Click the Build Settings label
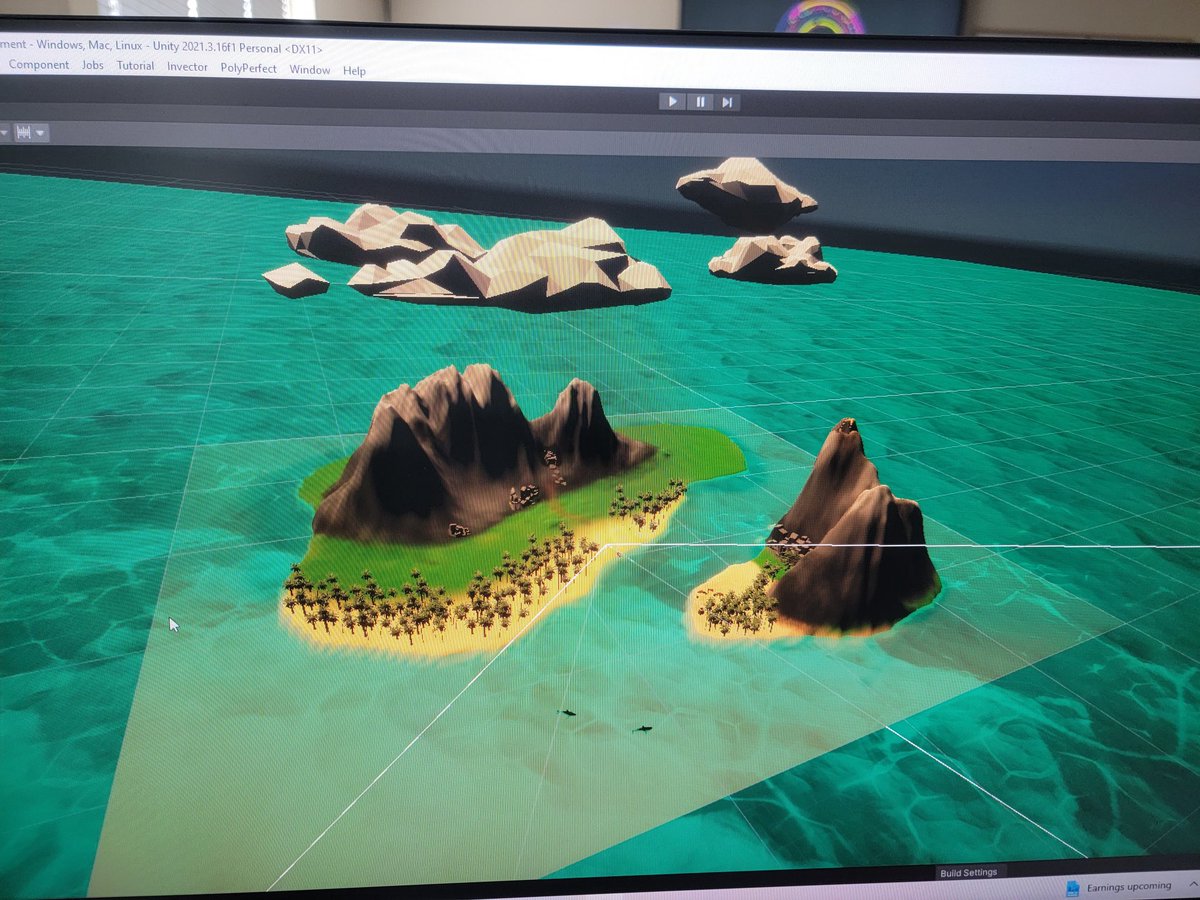The width and height of the screenshot is (1200, 900). pyautogui.click(x=968, y=873)
